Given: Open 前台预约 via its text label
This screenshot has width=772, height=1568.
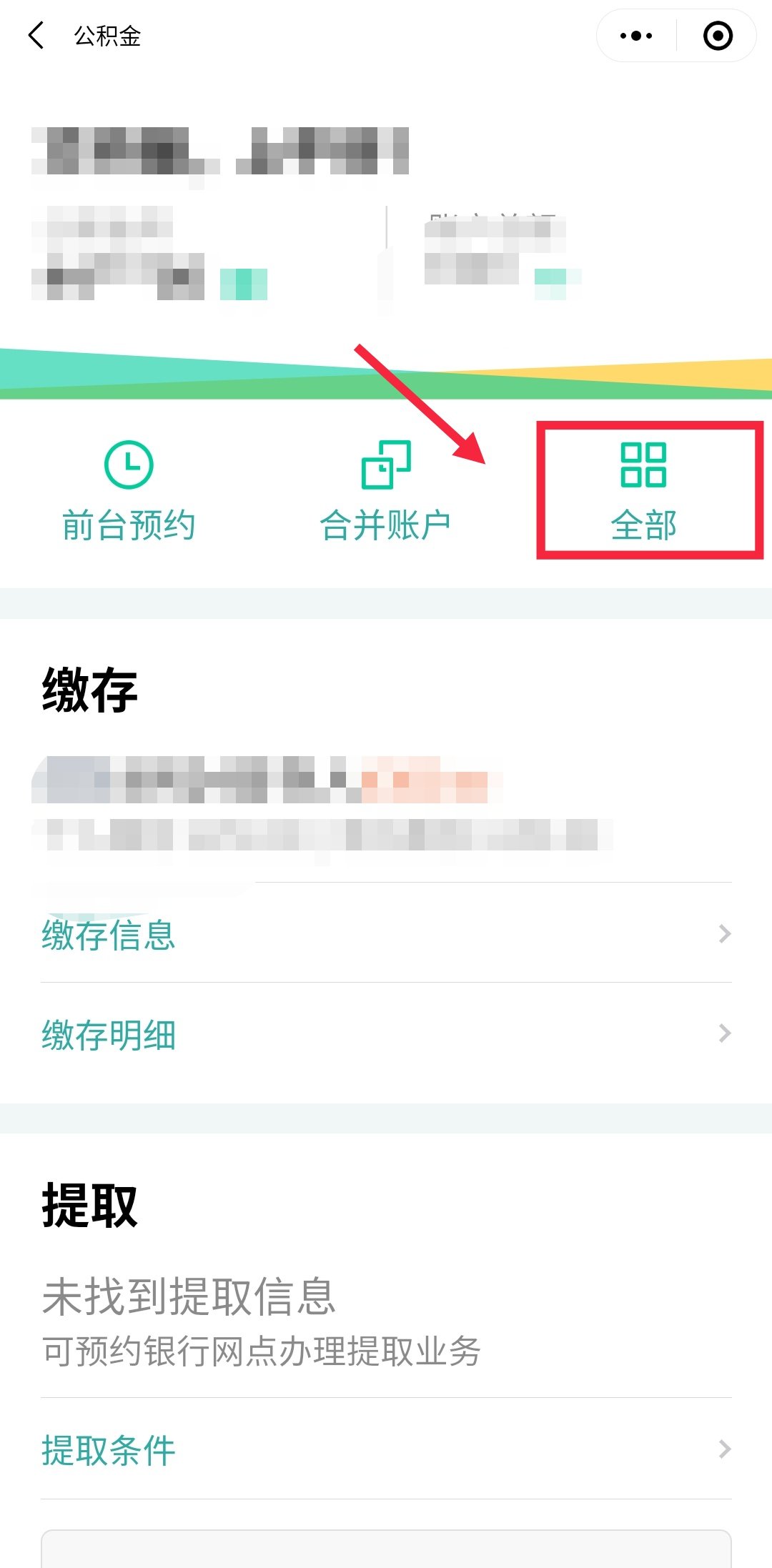Looking at the screenshot, I should 129,525.
